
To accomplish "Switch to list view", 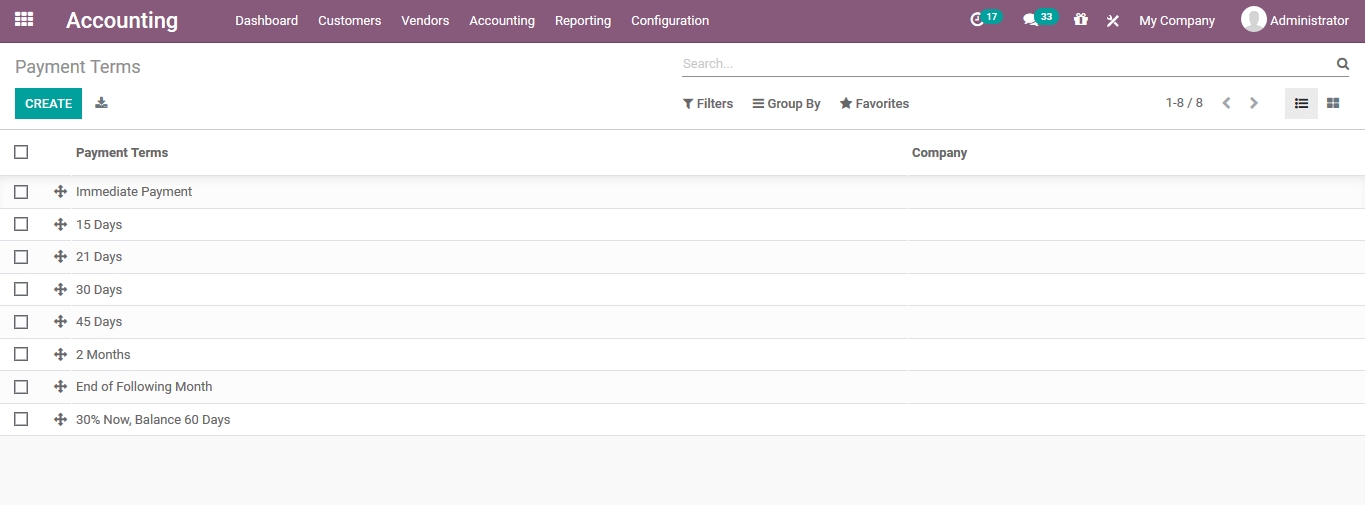I will [1301, 103].
